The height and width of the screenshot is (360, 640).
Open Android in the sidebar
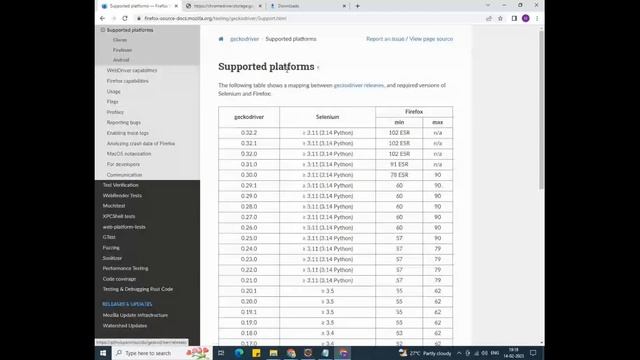[x=121, y=60]
